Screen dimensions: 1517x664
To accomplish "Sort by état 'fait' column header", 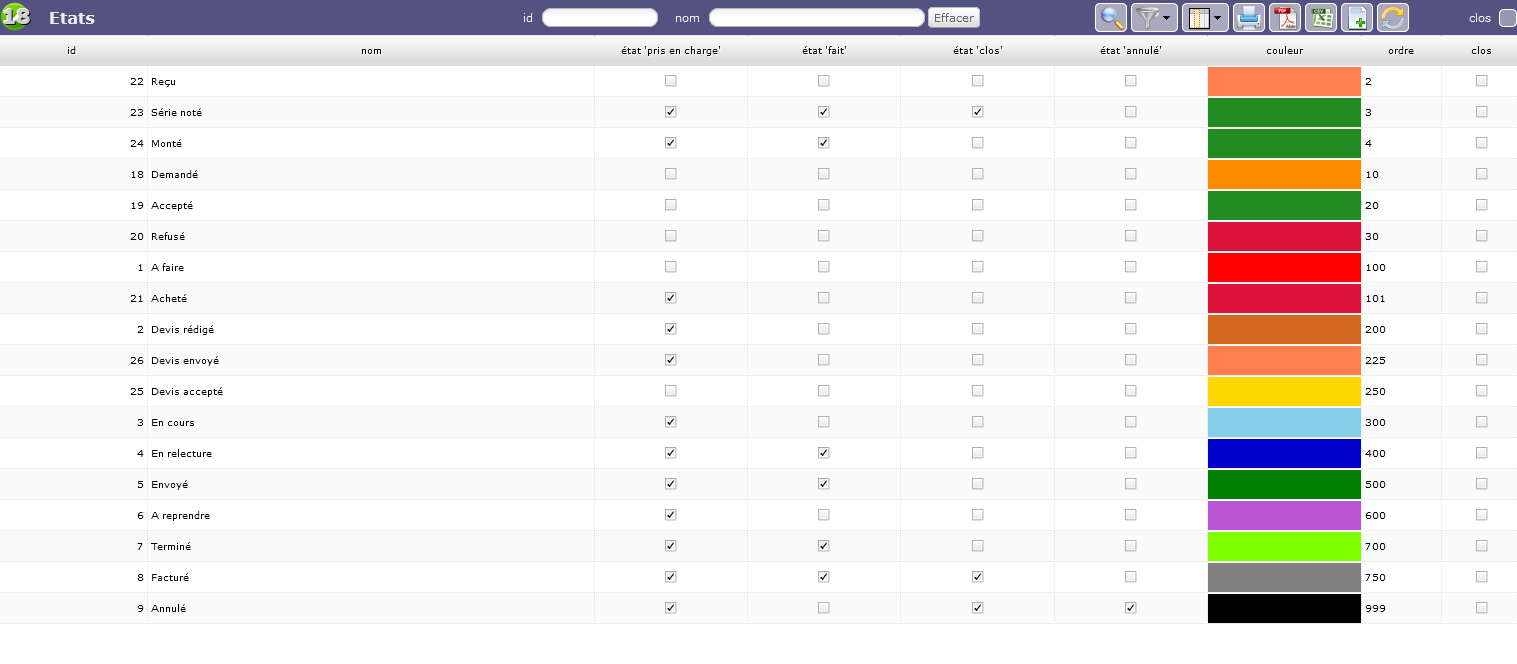I will click(x=824, y=50).
